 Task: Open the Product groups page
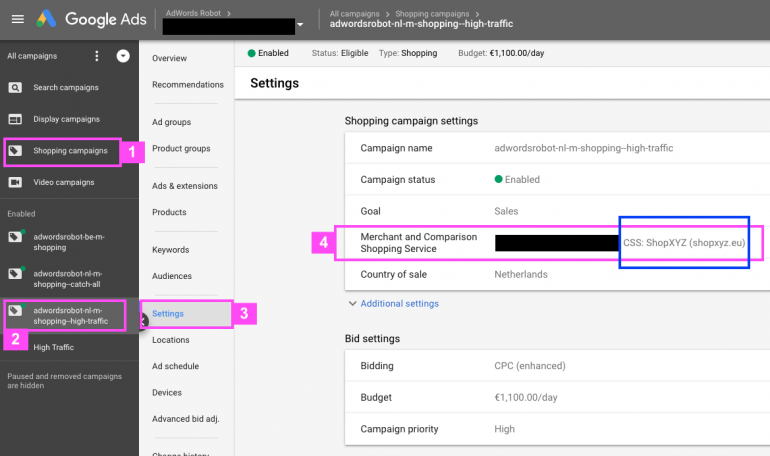[181, 148]
